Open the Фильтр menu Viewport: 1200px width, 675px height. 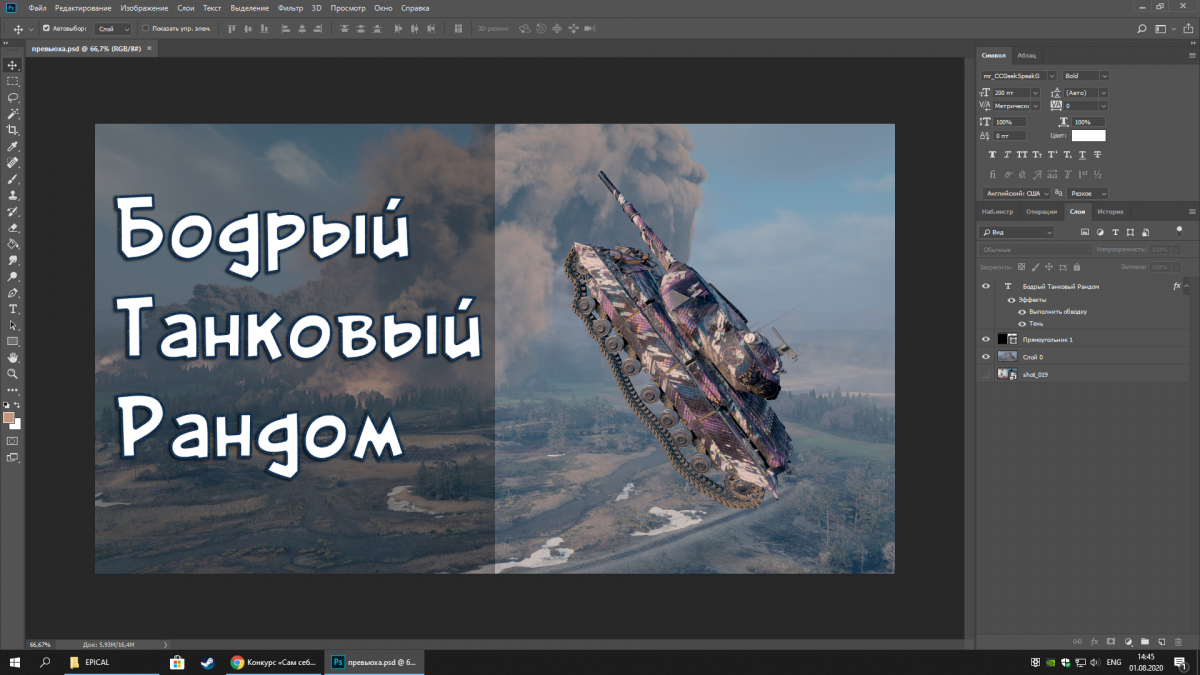point(290,8)
